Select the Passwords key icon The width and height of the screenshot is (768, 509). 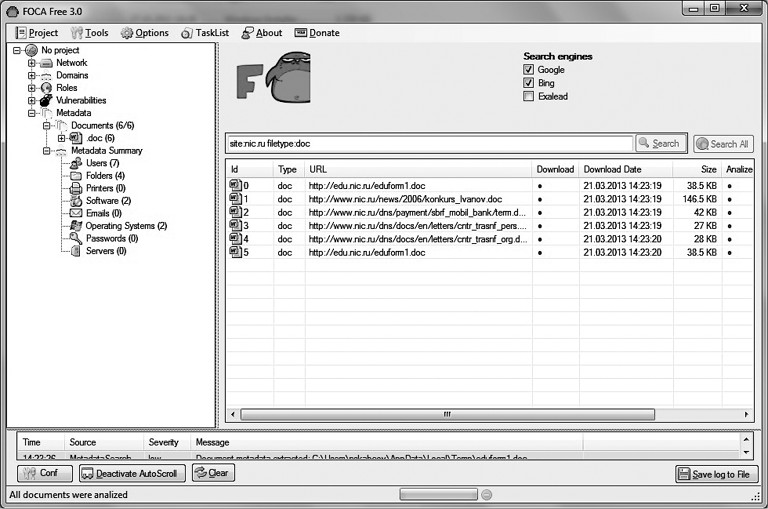(77, 238)
